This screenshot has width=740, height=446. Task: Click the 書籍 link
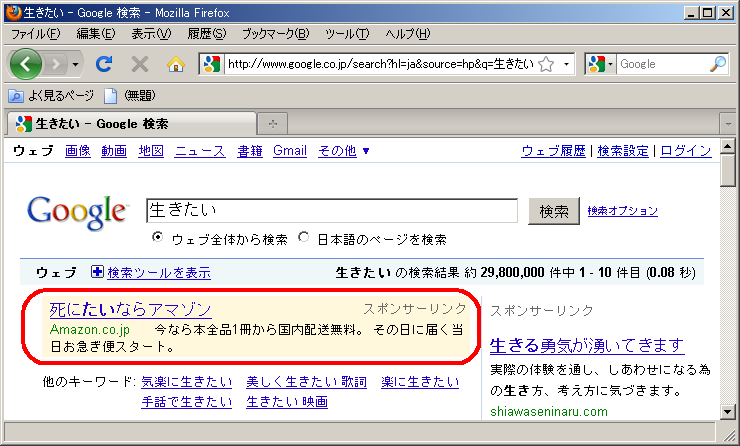coord(250,151)
